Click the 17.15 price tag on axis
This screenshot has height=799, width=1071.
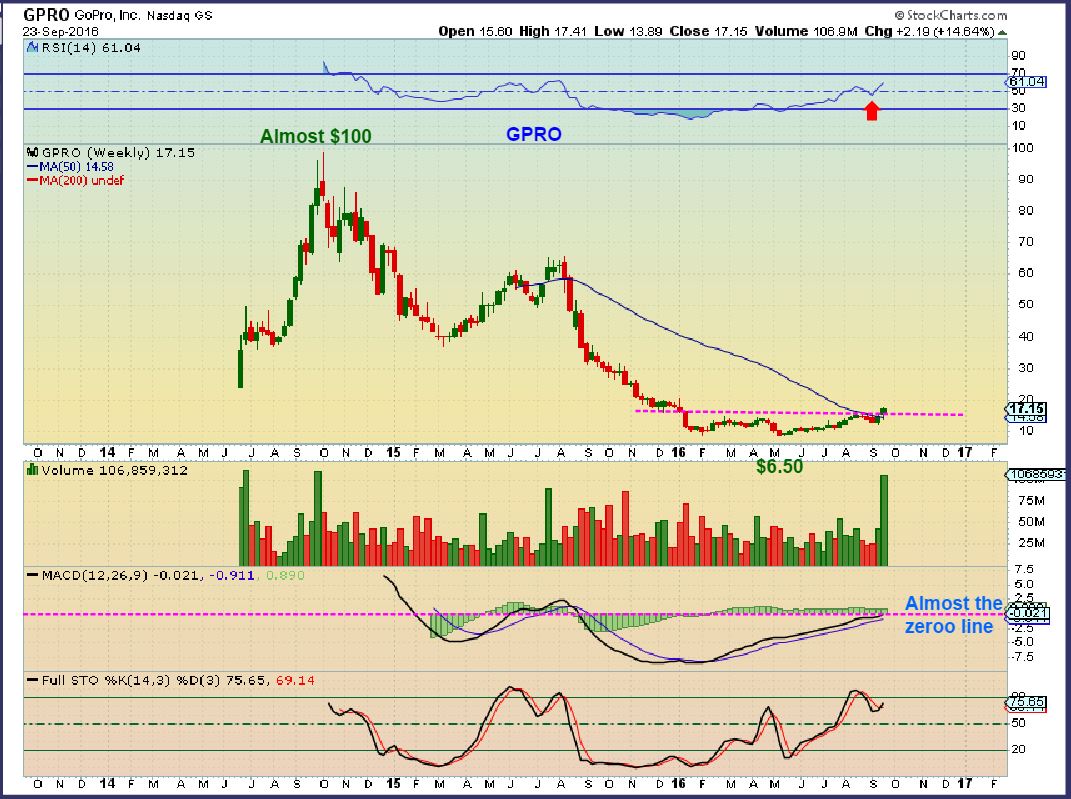pyautogui.click(x=1027, y=408)
